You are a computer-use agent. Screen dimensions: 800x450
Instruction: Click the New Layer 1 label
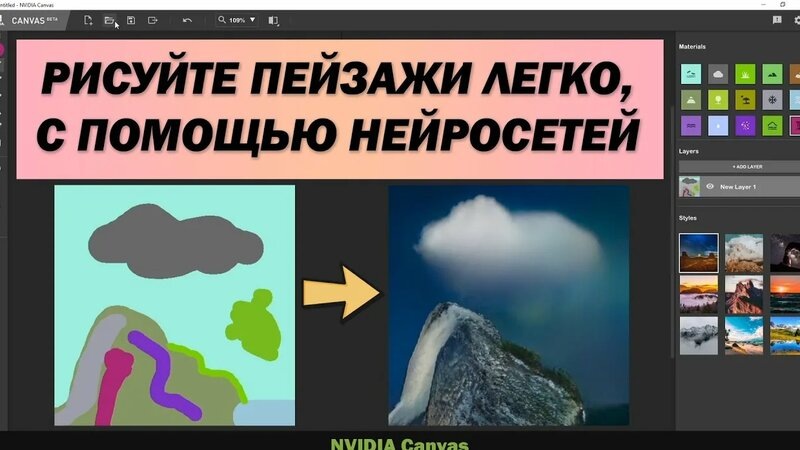[x=738, y=187]
